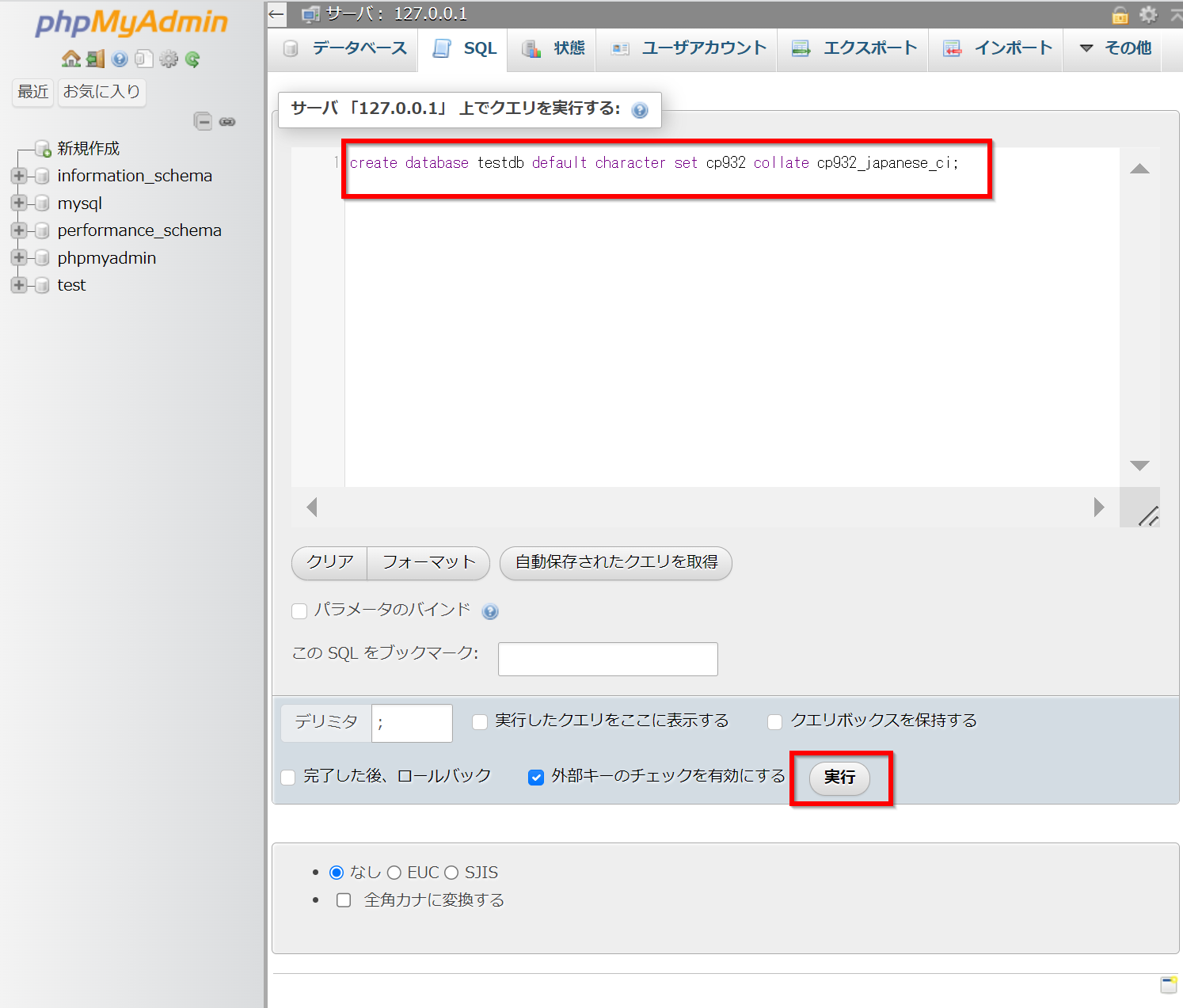Click the phpMyAdmin logo
1183x1008 pixels.
(x=131, y=23)
